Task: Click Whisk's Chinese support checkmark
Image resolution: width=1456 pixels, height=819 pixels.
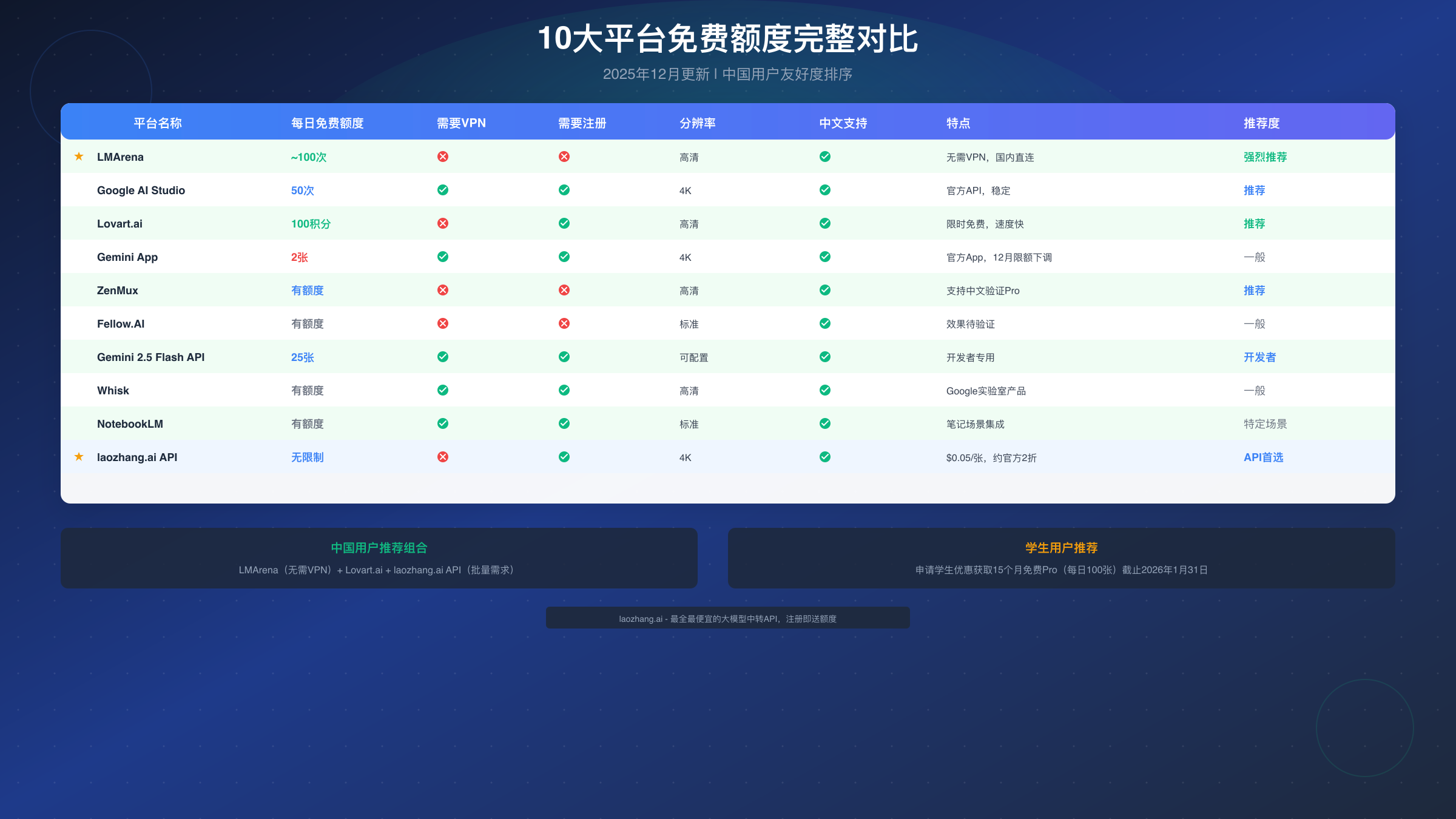Action: (824, 390)
